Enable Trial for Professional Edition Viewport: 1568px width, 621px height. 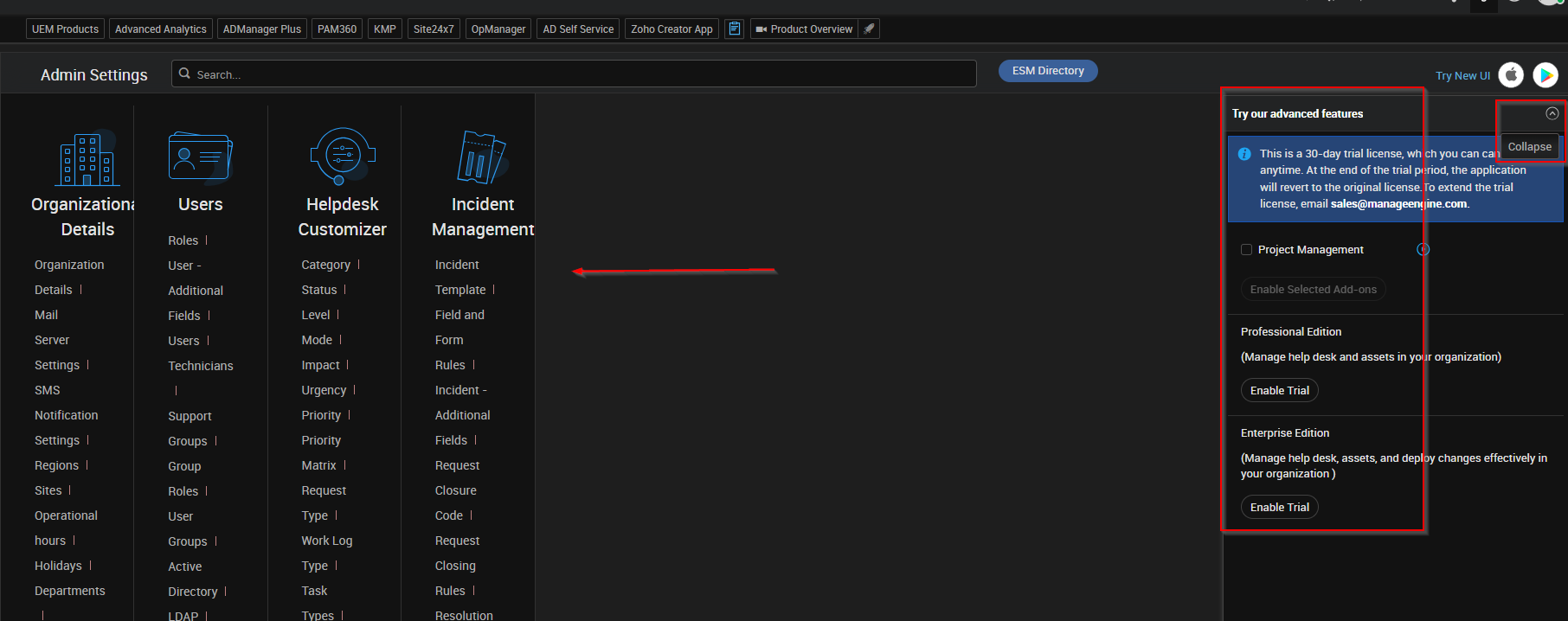(x=1280, y=390)
